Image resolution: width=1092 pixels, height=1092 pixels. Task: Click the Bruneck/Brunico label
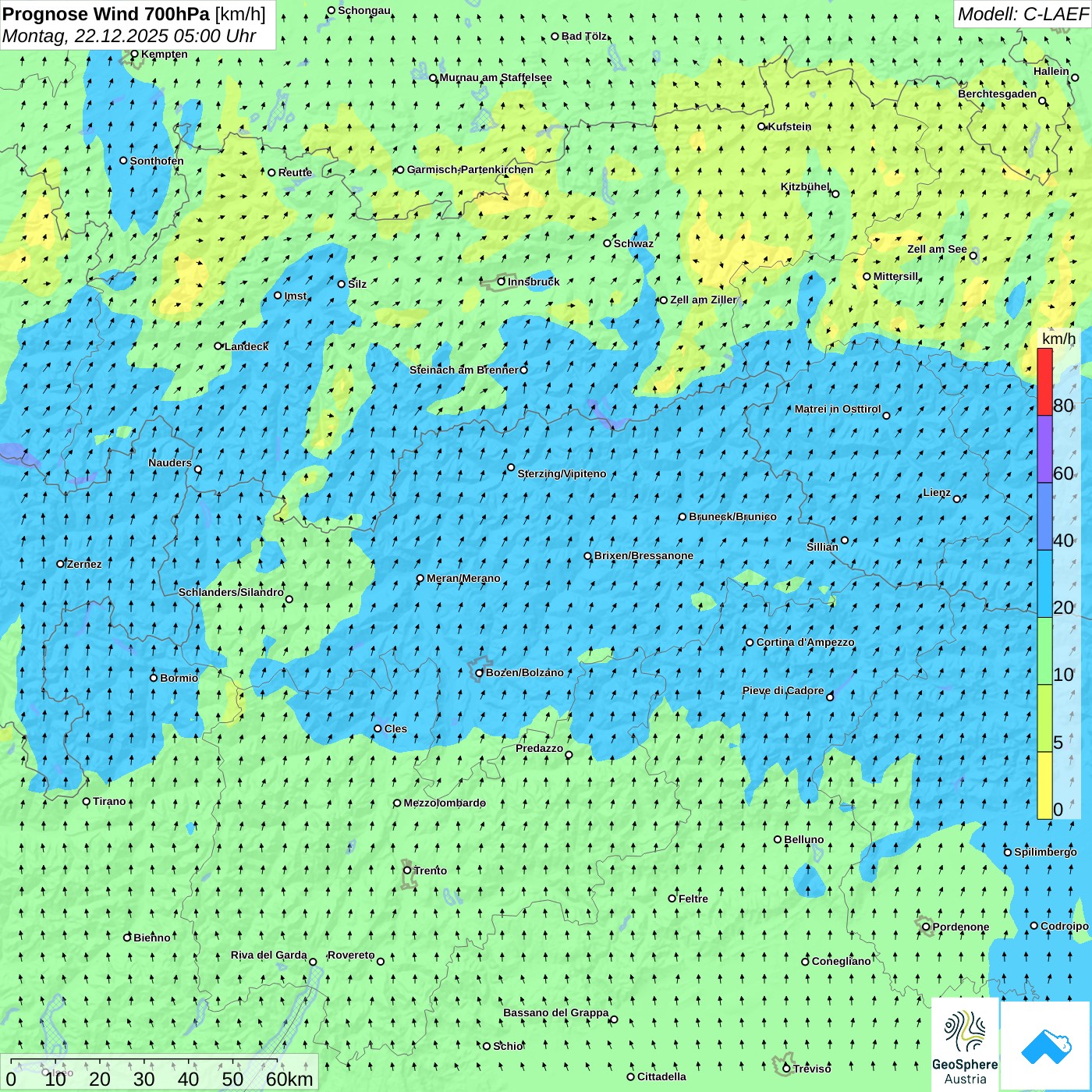(732, 516)
